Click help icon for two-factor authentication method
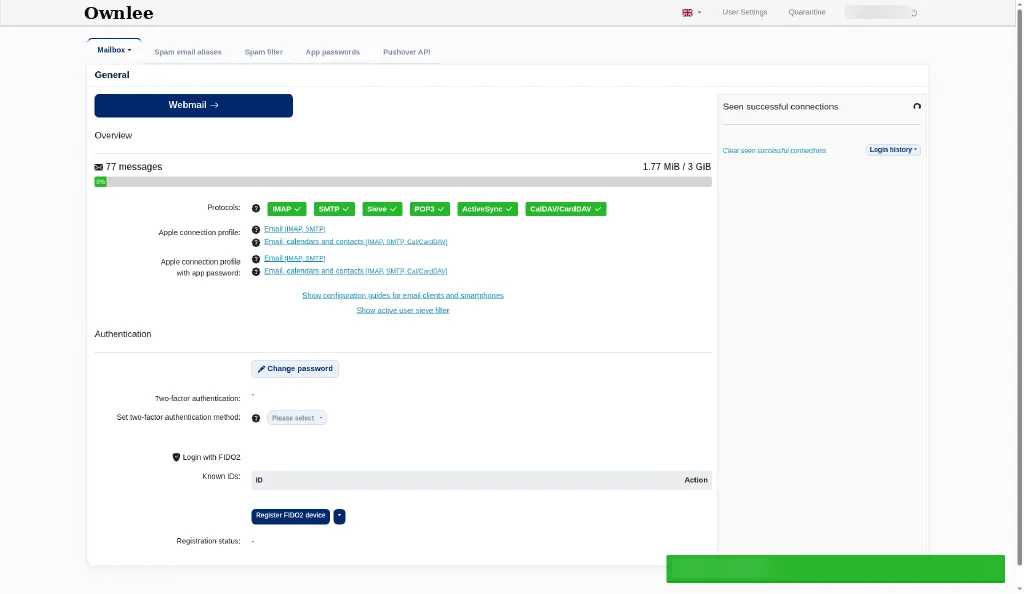The width and height of the screenshot is (1024, 594). pyautogui.click(x=256, y=418)
